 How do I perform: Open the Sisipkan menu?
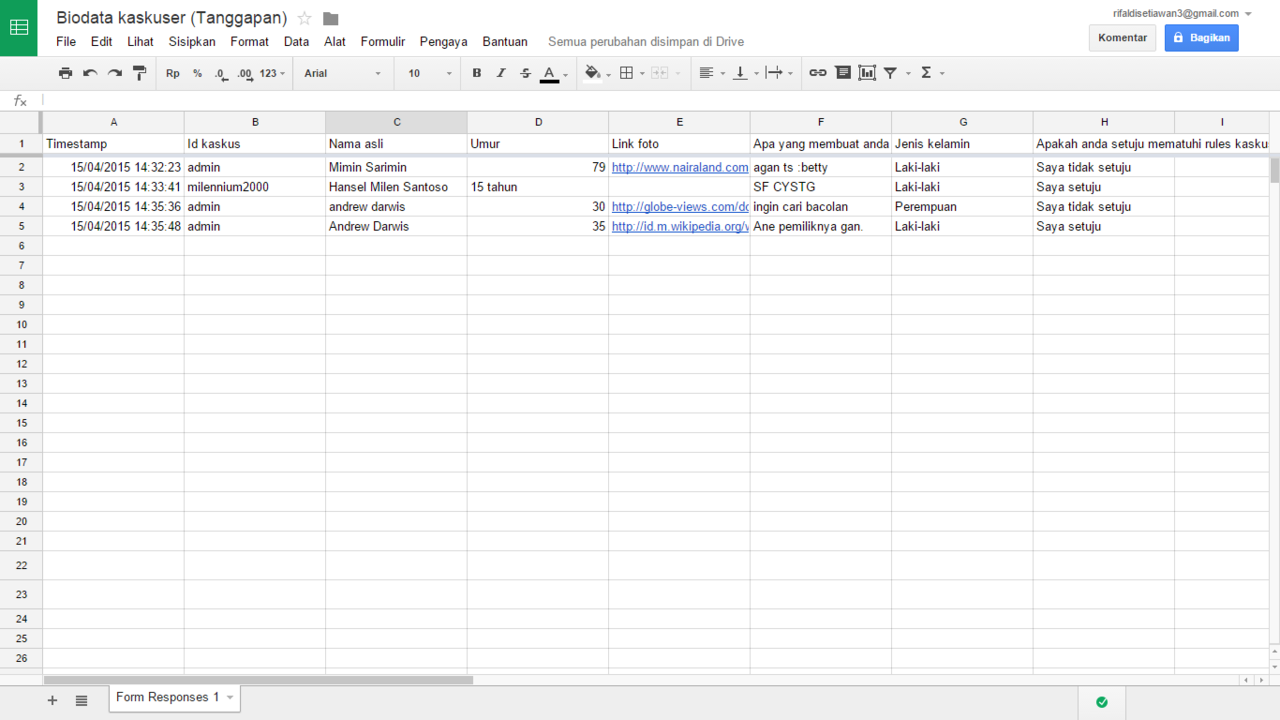click(x=192, y=42)
